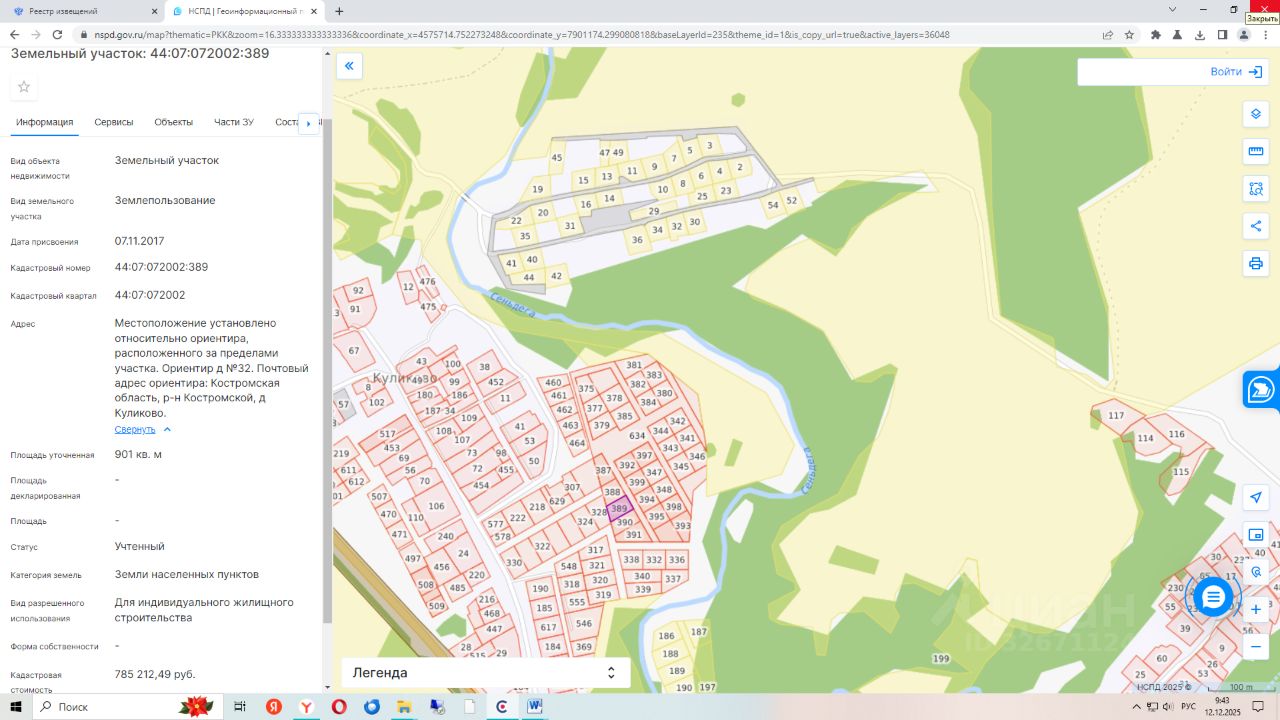Open the chat assistant bubble
Image resolution: width=1280 pixels, height=720 pixels.
pos(1213,597)
